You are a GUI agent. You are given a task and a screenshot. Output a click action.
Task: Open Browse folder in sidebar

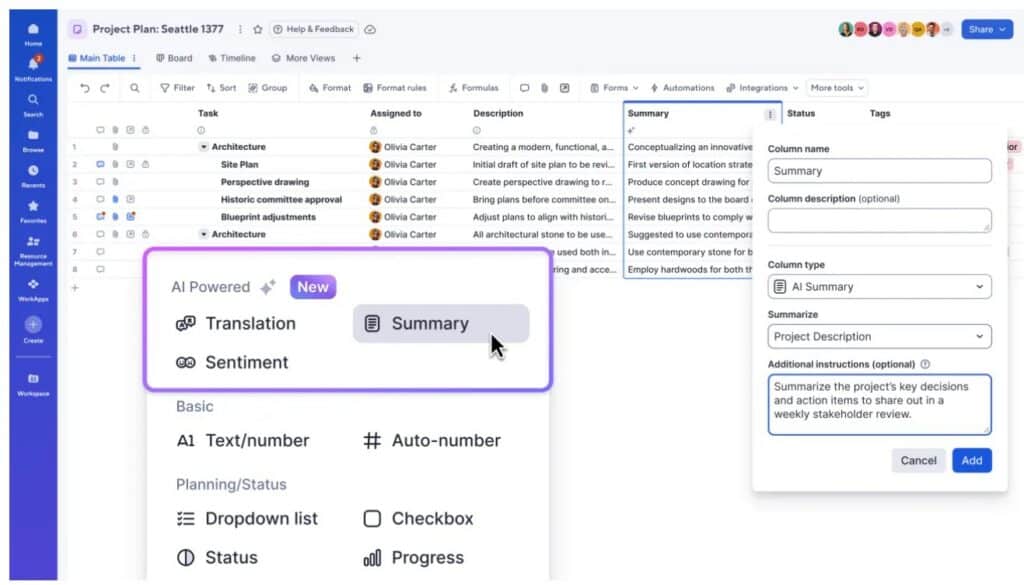pyautogui.click(x=33, y=140)
